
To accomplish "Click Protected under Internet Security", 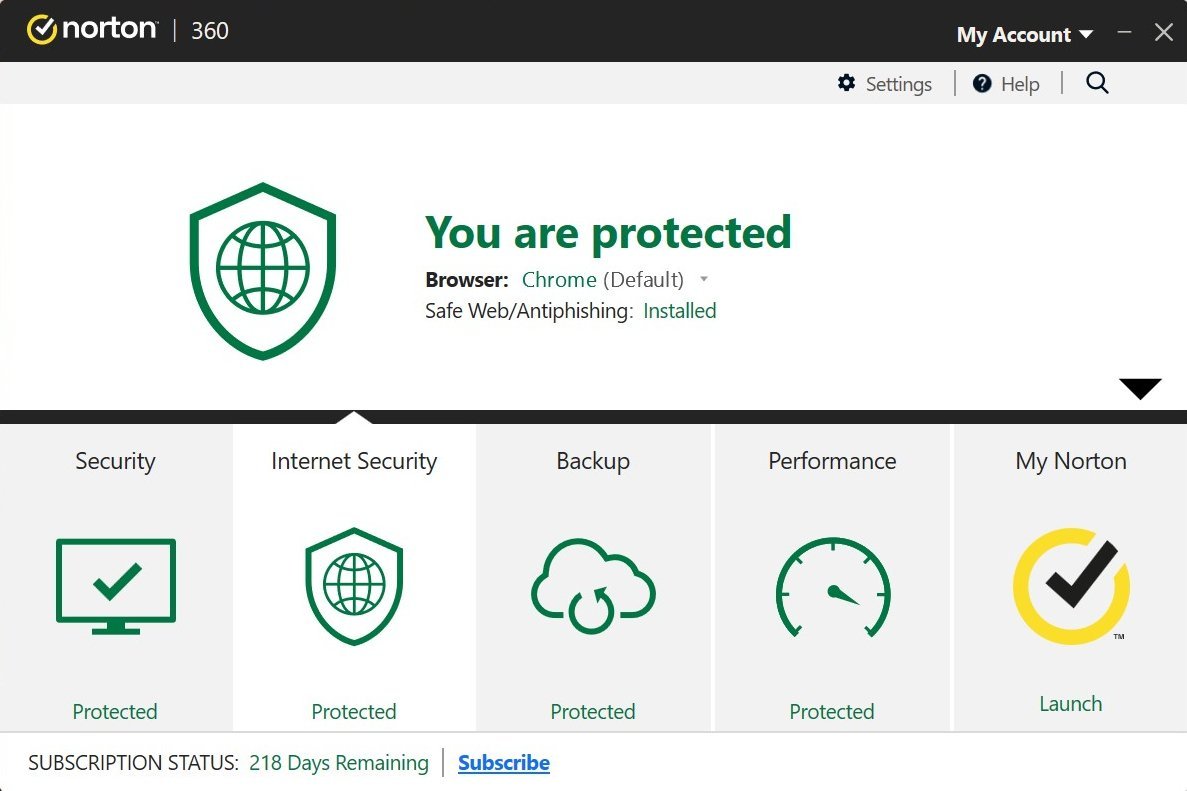I will (x=354, y=711).
